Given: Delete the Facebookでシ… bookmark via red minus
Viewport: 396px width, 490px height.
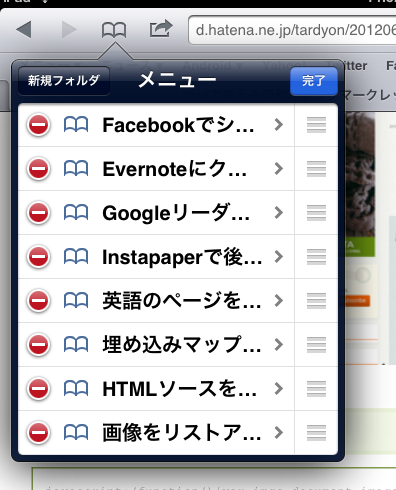Looking at the screenshot, I should (39, 125).
